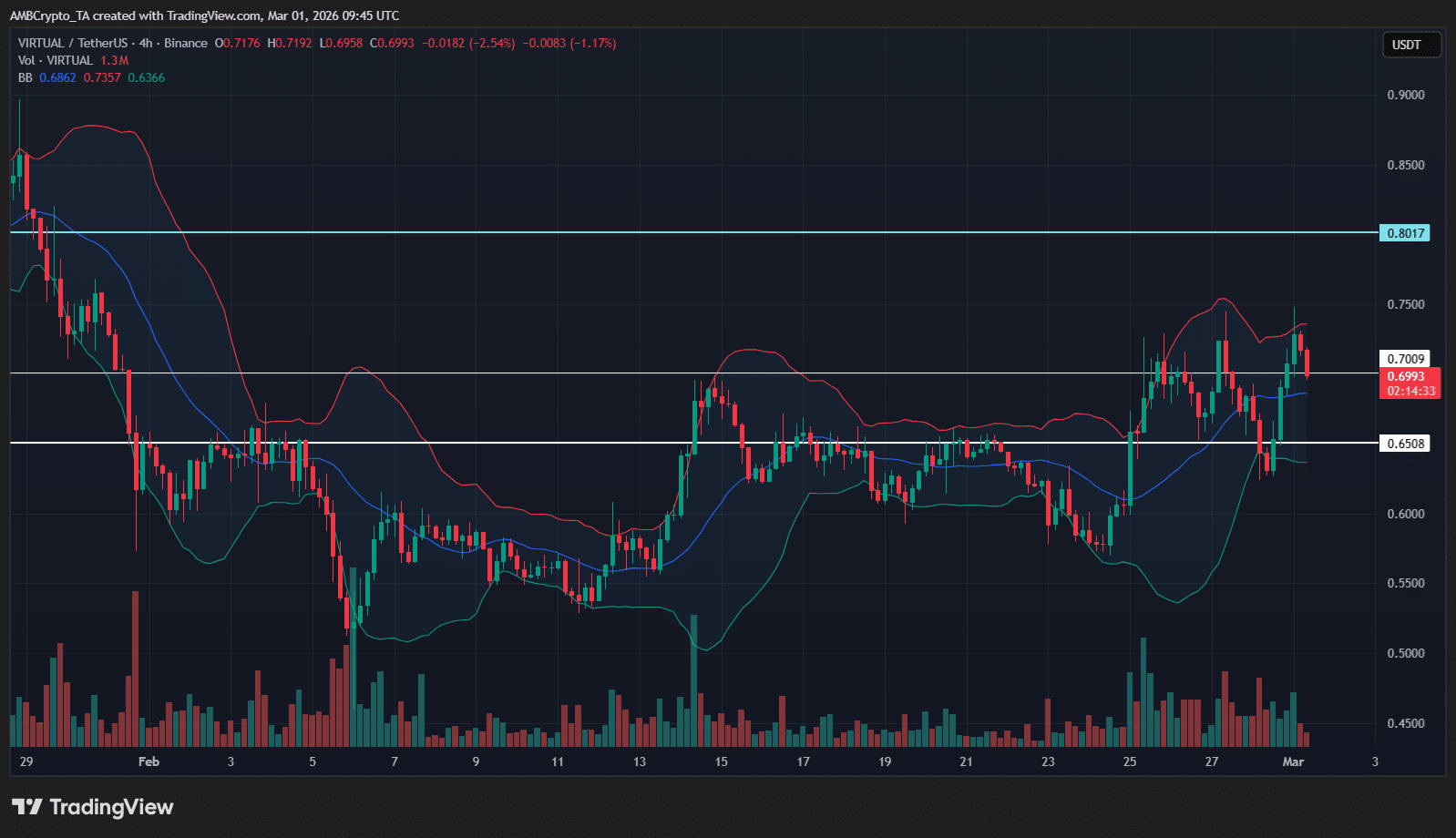Select the BB indicator legend
1456x838 pixels.
pos(26,77)
